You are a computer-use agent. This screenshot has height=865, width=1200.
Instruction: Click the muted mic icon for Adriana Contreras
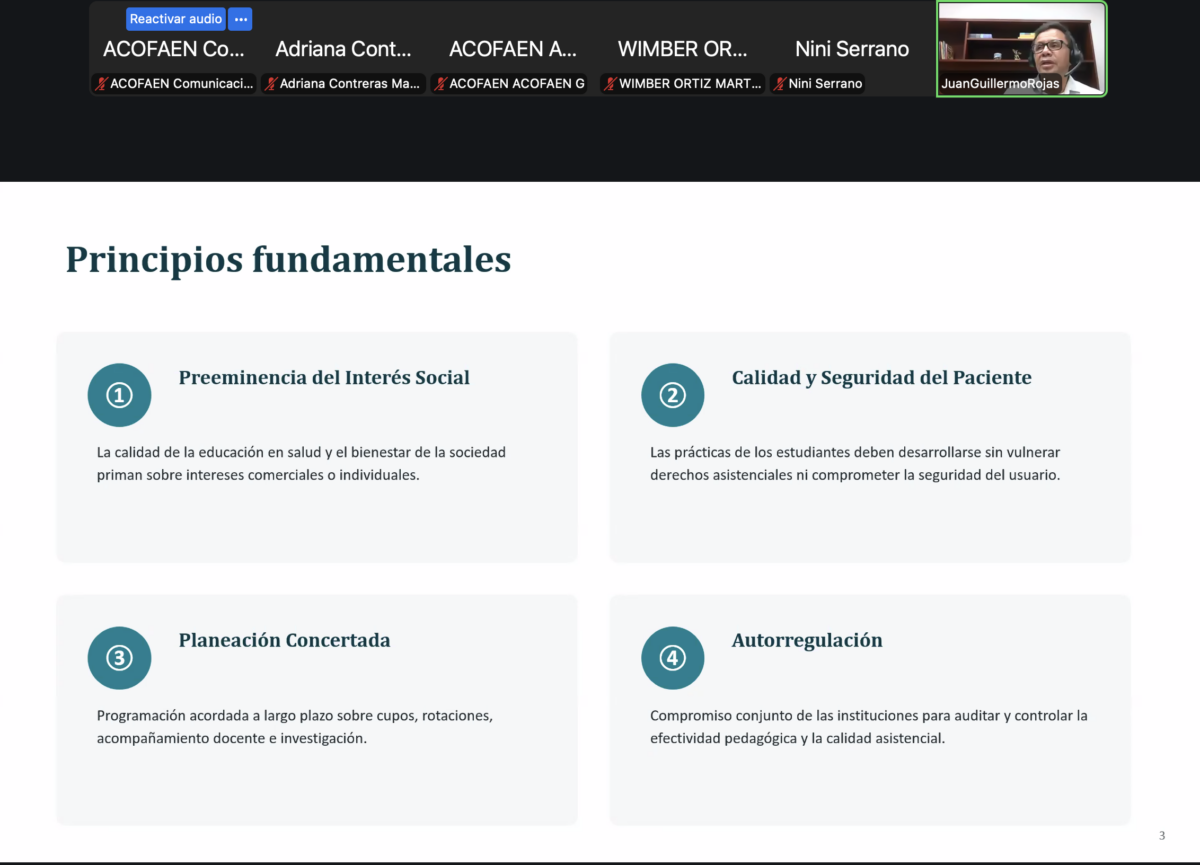pyautogui.click(x=271, y=84)
